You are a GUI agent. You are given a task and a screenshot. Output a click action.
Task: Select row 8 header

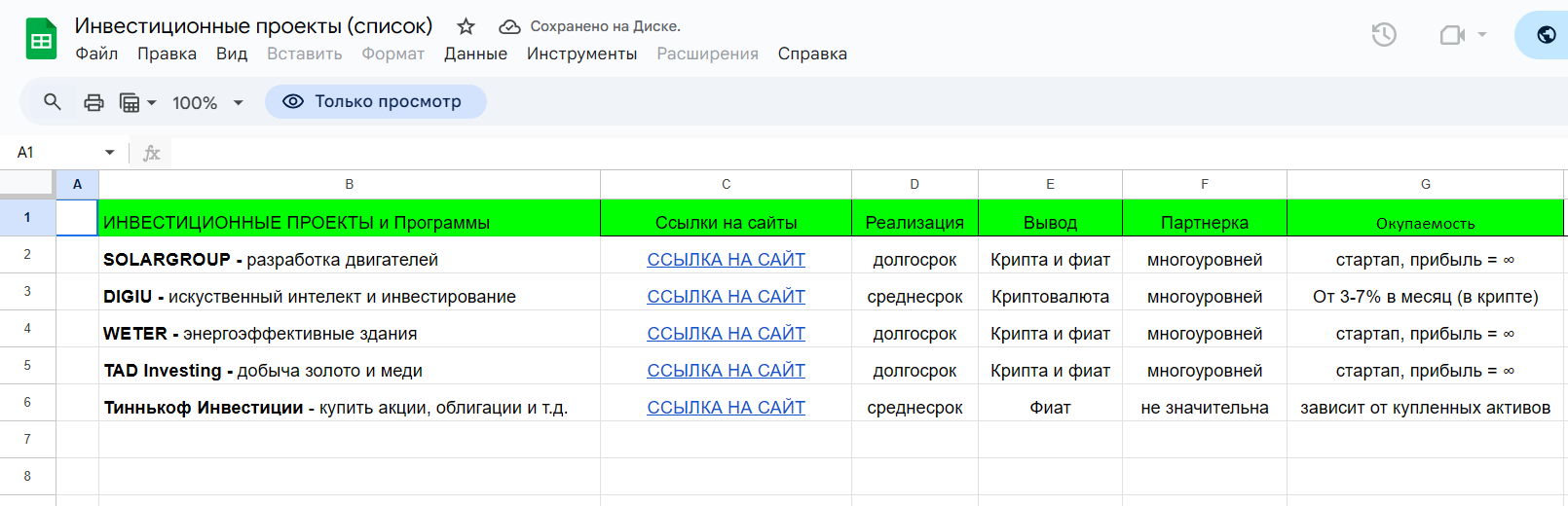pyautogui.click(x=27, y=476)
